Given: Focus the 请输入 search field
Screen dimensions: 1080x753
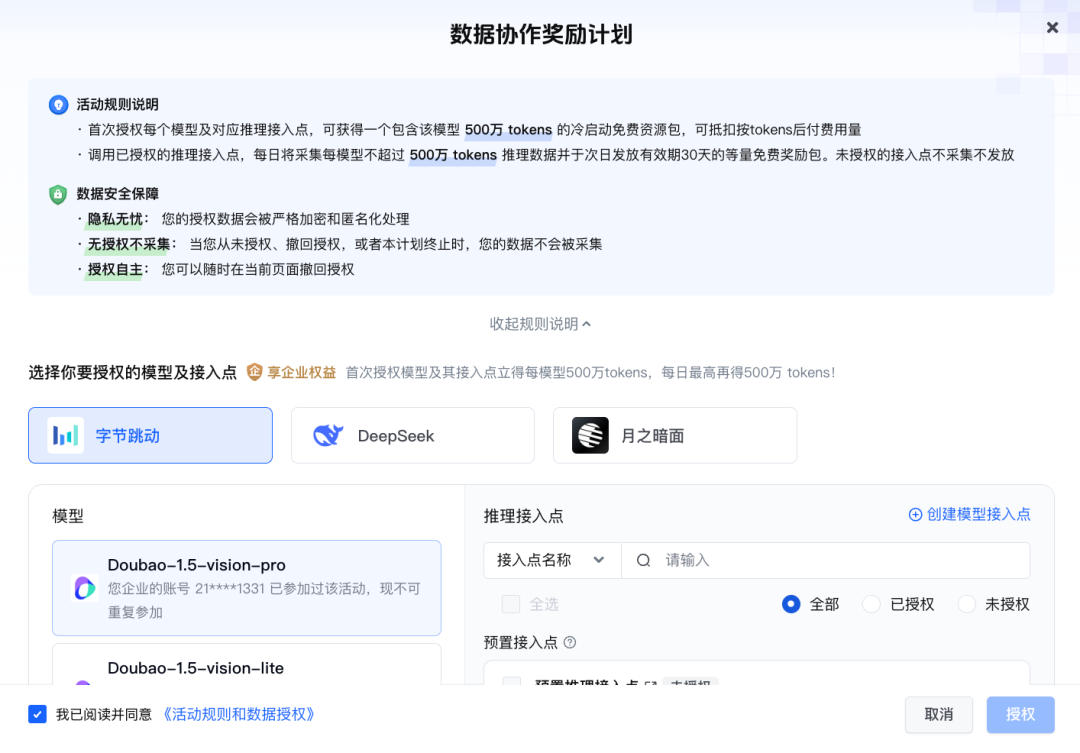Looking at the screenshot, I should (x=826, y=560).
